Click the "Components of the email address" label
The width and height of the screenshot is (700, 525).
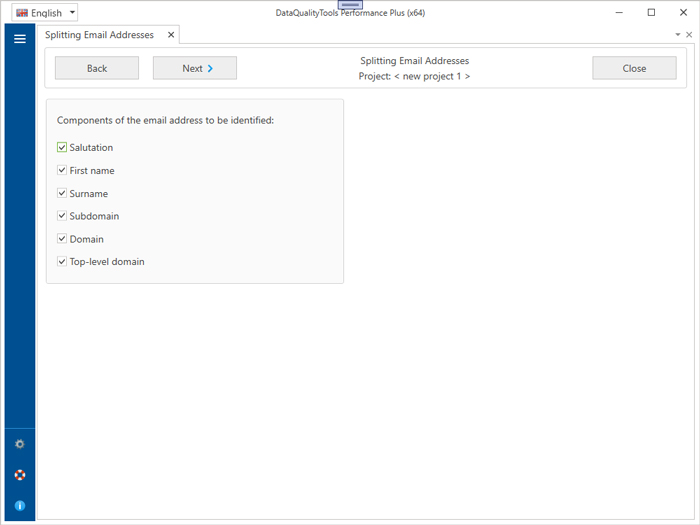pos(165,120)
